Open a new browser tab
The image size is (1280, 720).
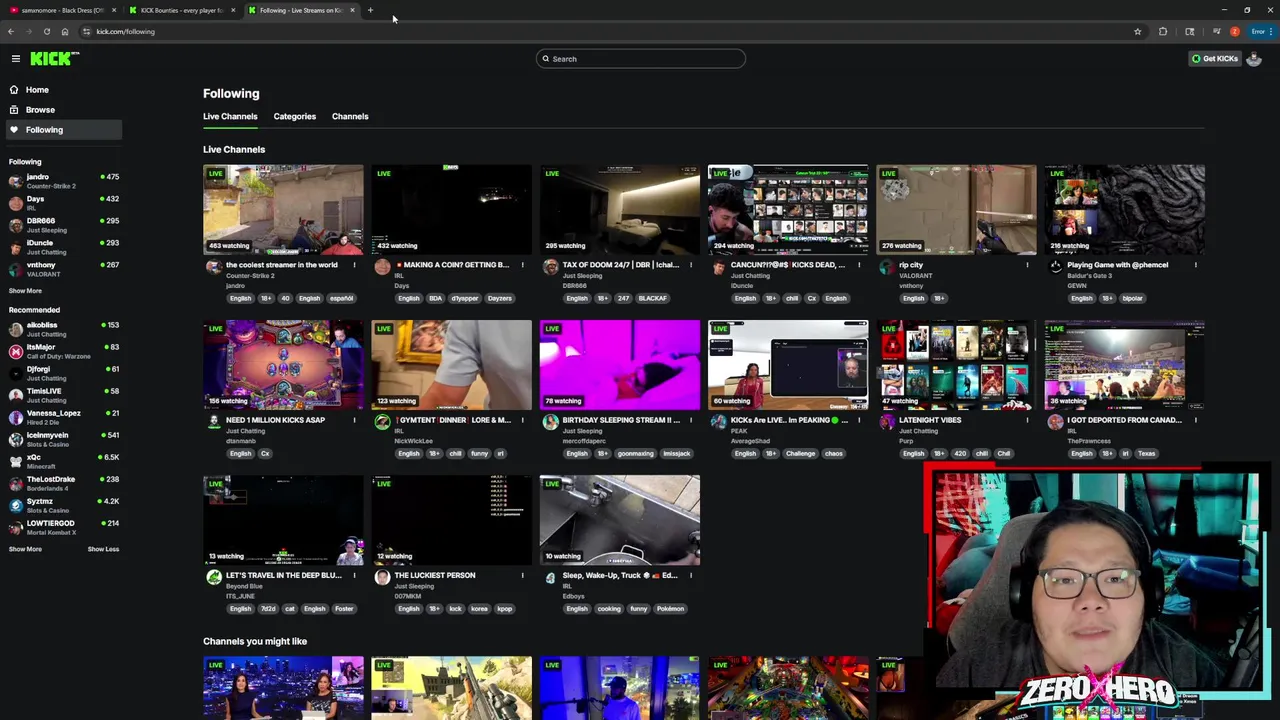click(370, 10)
